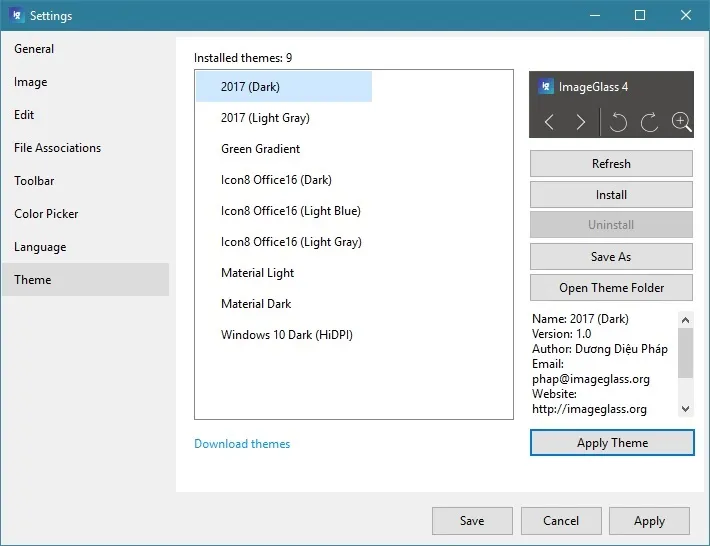Viewport: 710px width, 546px height.
Task: Click the Version: 1.0 line
Action: (x=561, y=334)
